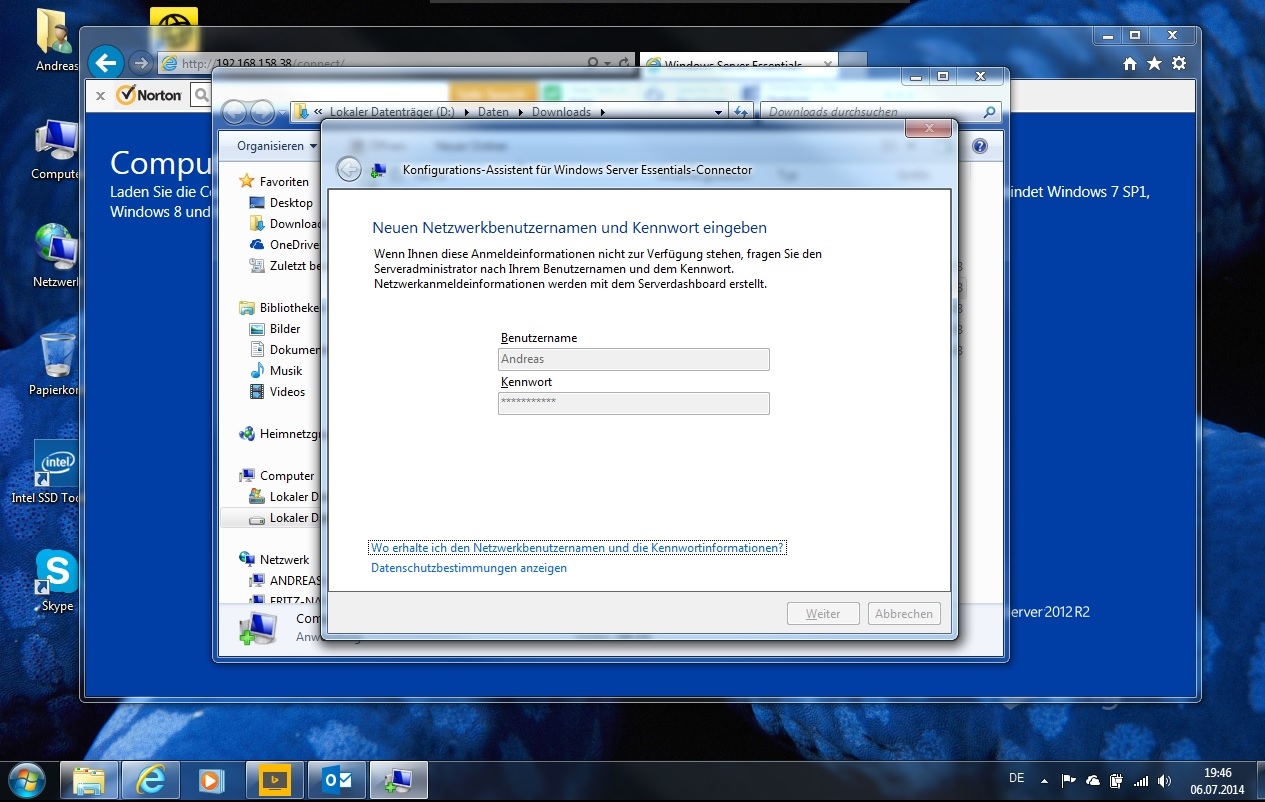The height and width of the screenshot is (802, 1265).
Task: Click the OneDrive cloud icon in sidebar
Action: [x=256, y=245]
